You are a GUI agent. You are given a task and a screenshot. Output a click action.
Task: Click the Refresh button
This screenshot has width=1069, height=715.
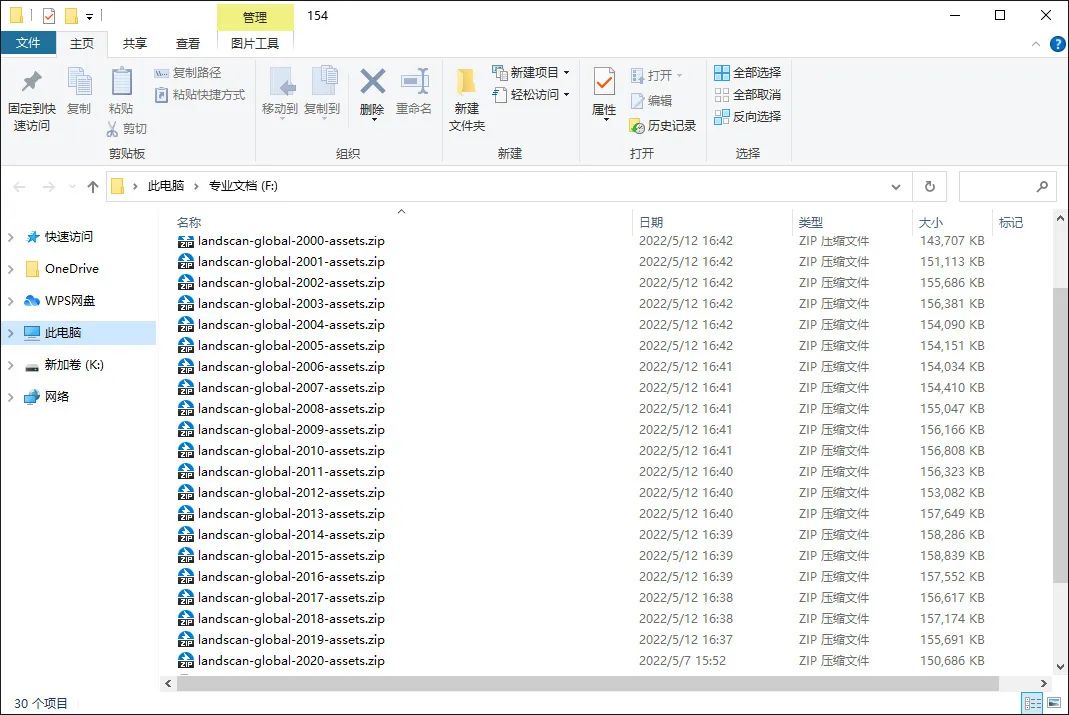[x=930, y=187]
